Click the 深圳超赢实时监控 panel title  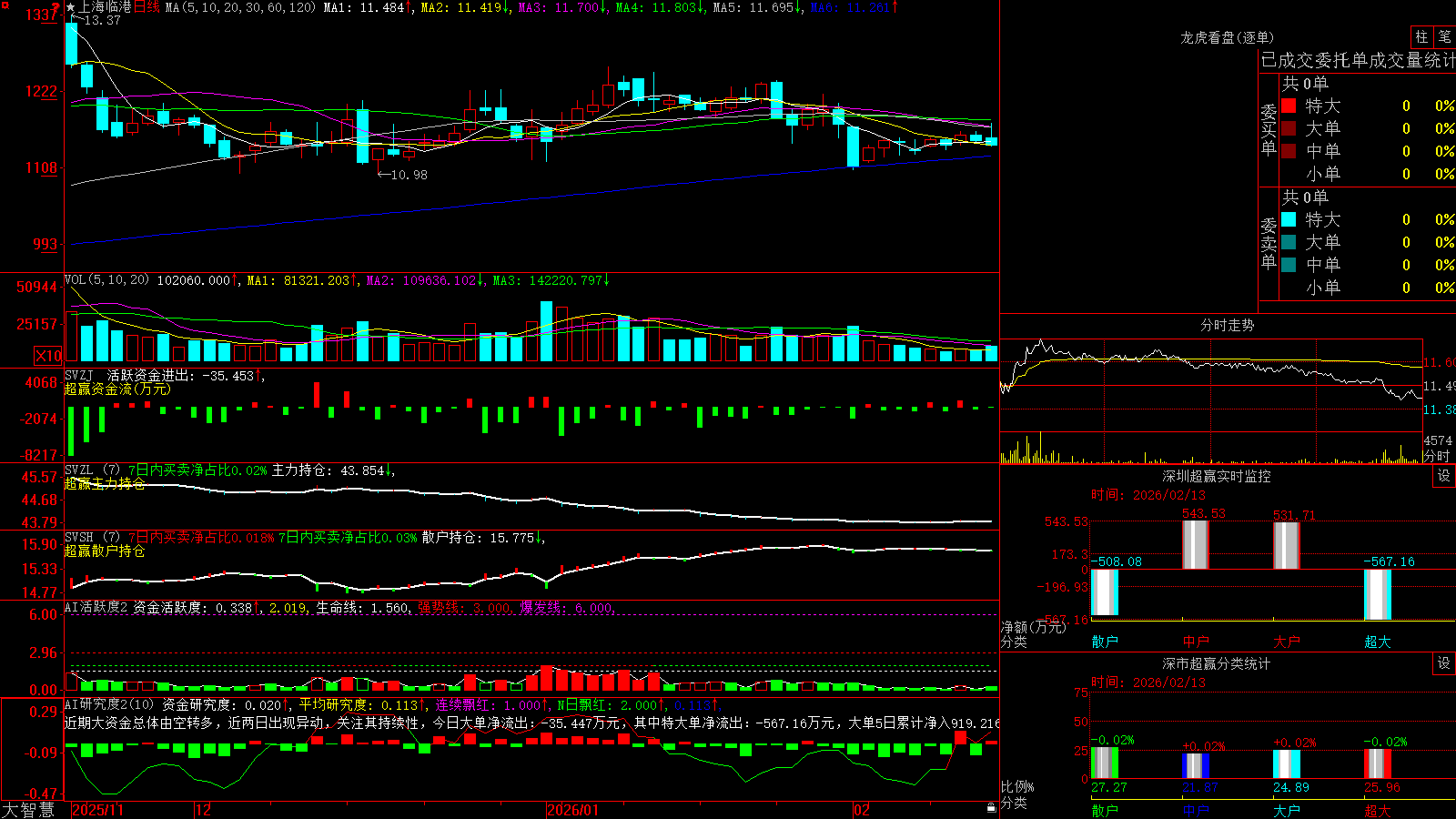(x=1216, y=476)
